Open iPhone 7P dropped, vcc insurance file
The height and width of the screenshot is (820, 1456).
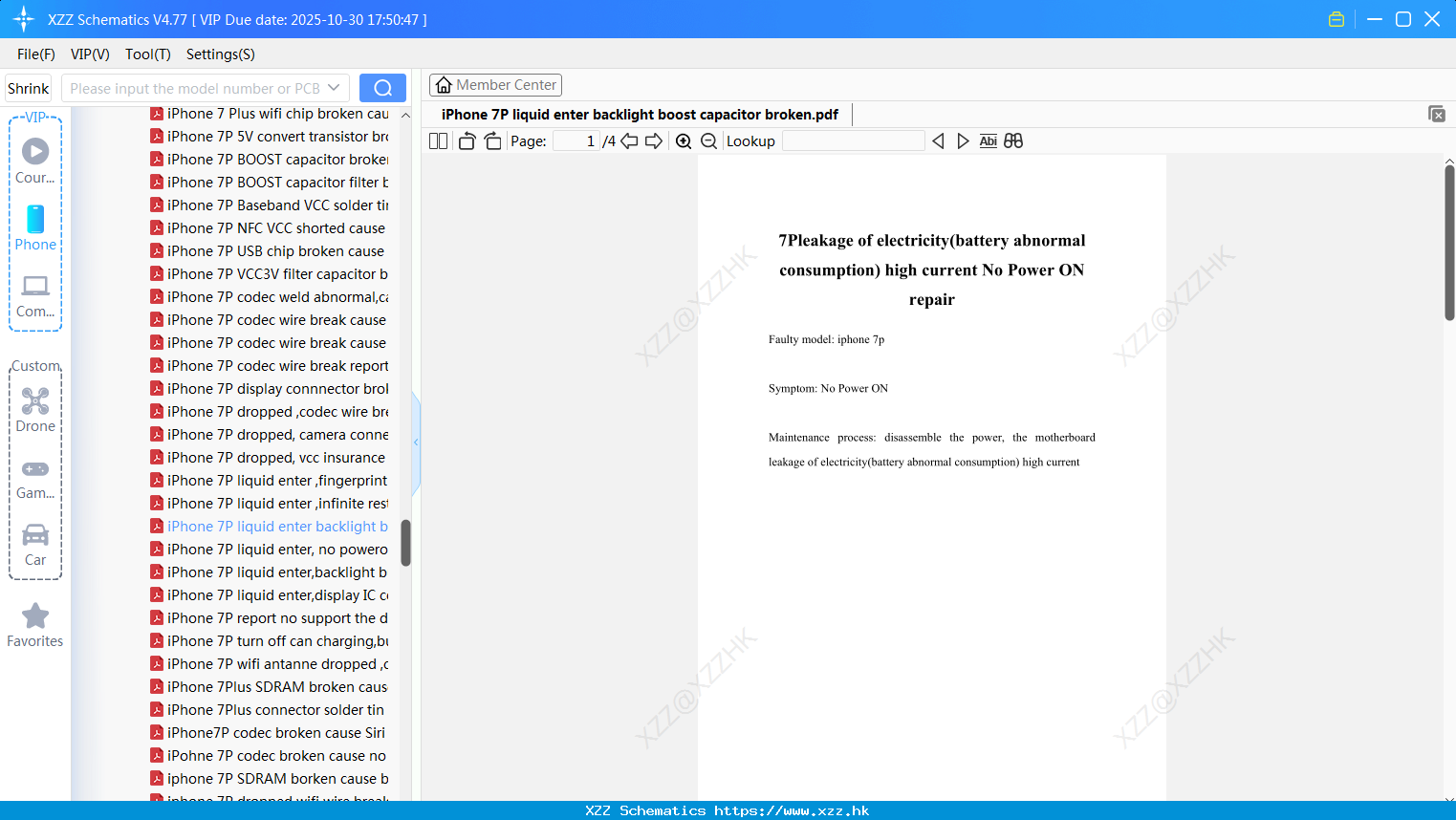(x=270, y=458)
